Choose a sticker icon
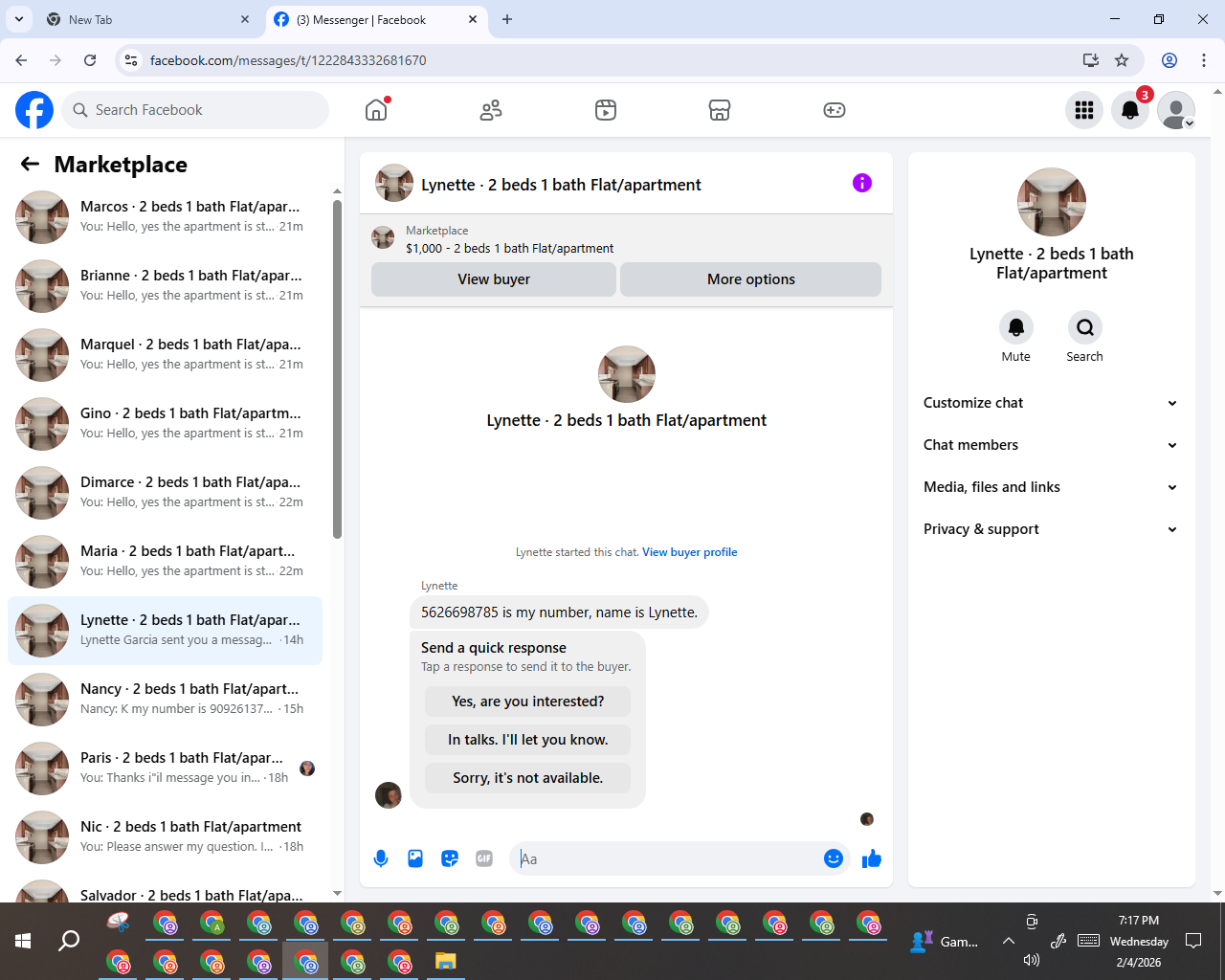Viewport: 1225px width, 980px height. [x=450, y=858]
